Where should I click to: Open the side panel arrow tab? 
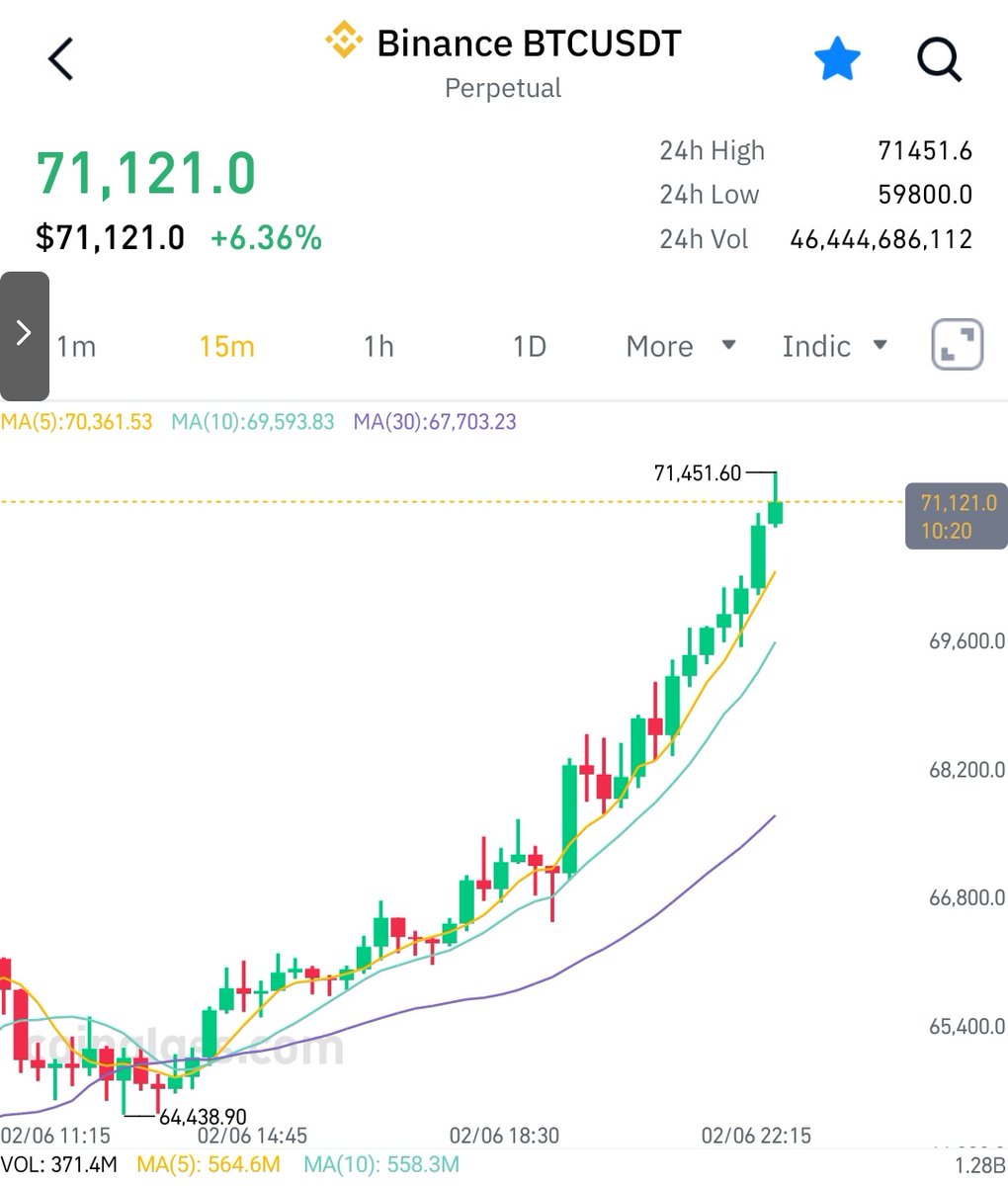pyautogui.click(x=25, y=336)
